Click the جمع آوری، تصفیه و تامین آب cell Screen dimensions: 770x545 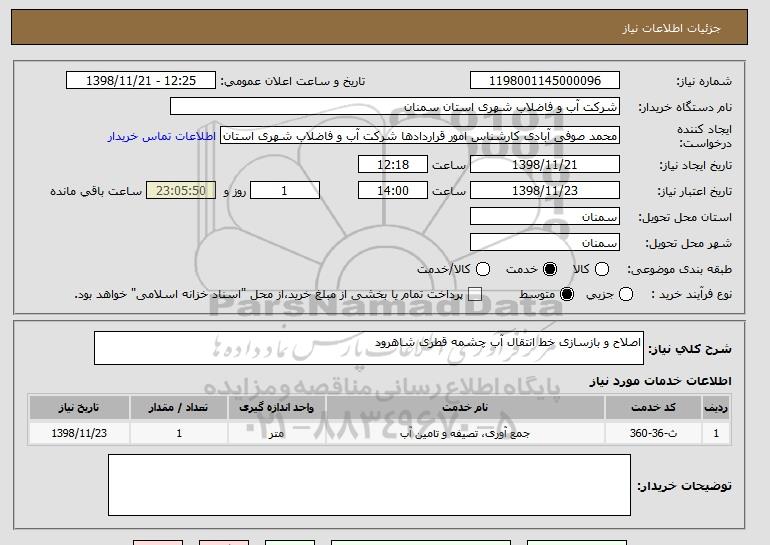click(465, 433)
